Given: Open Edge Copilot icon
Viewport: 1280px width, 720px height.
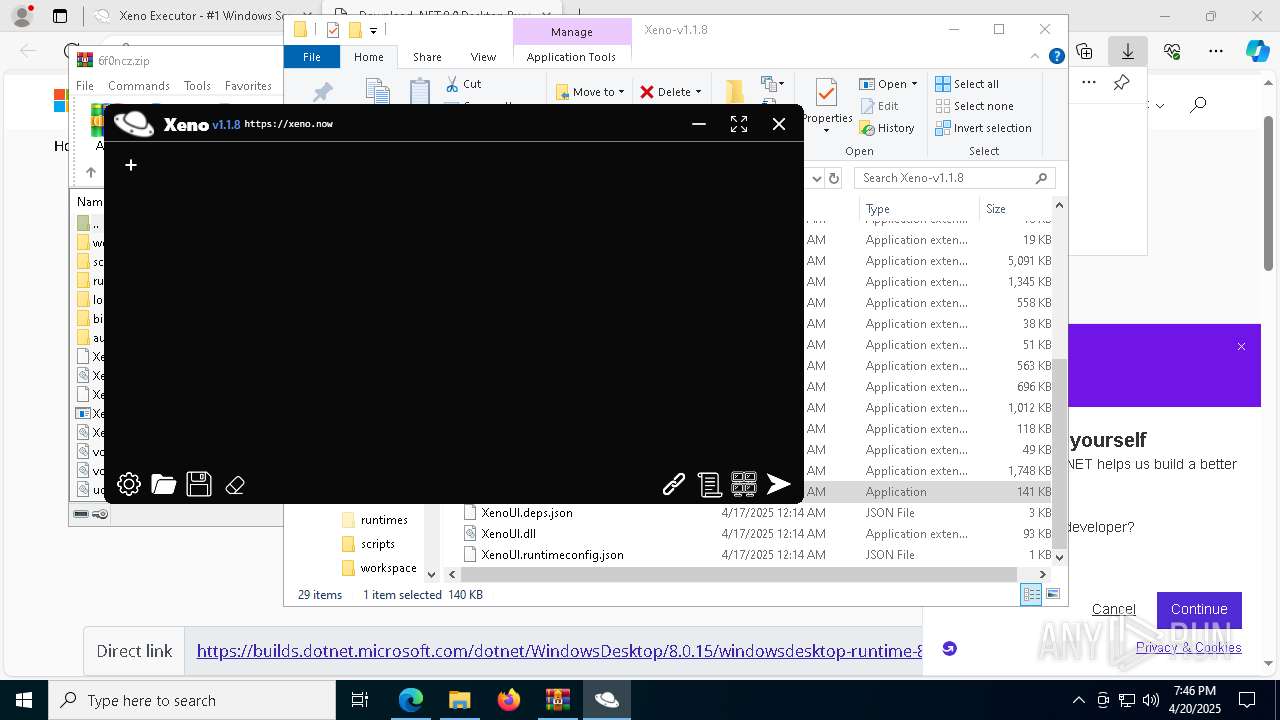Looking at the screenshot, I should (x=1257, y=51).
